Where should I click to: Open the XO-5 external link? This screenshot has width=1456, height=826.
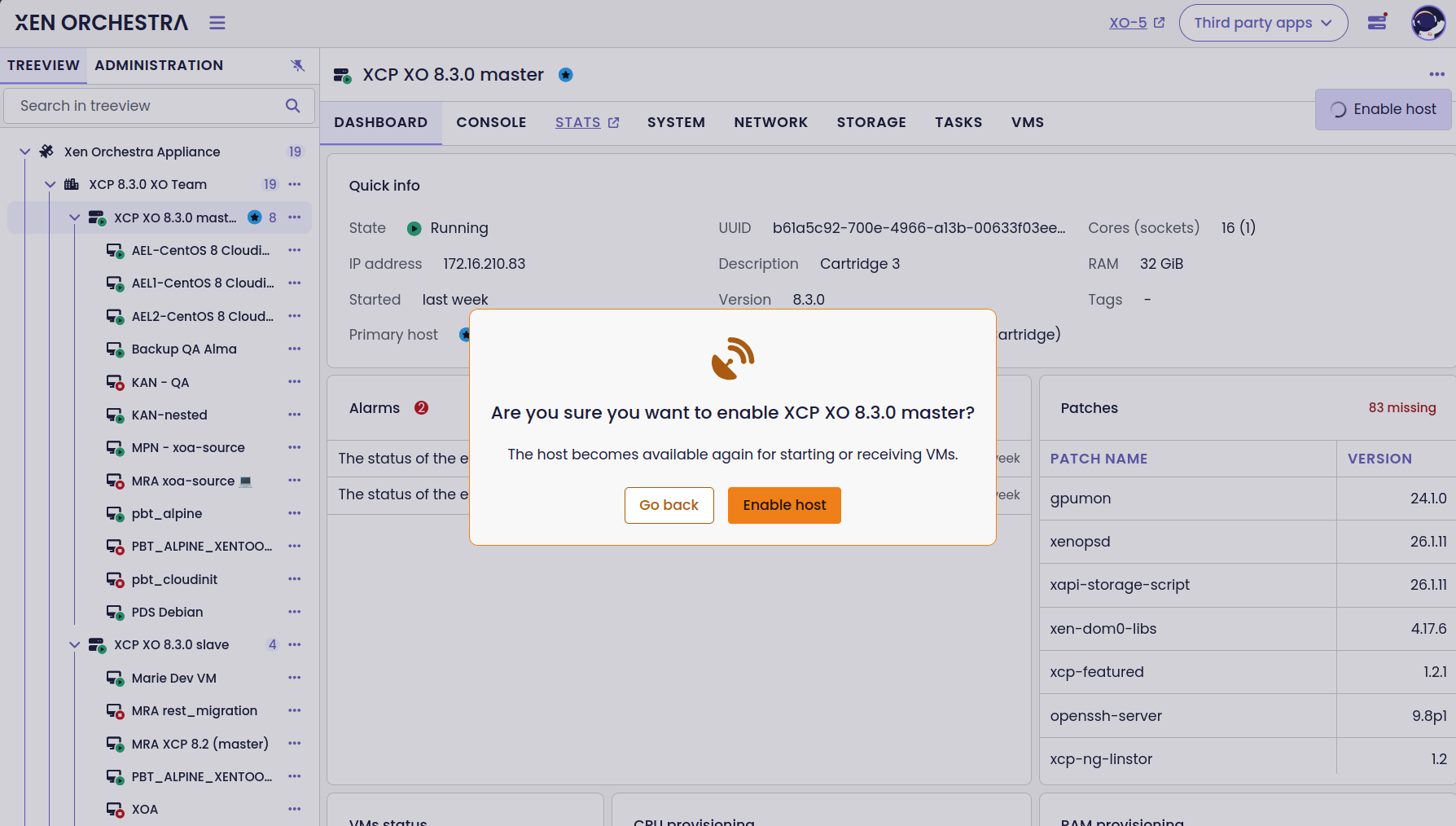1137,23
